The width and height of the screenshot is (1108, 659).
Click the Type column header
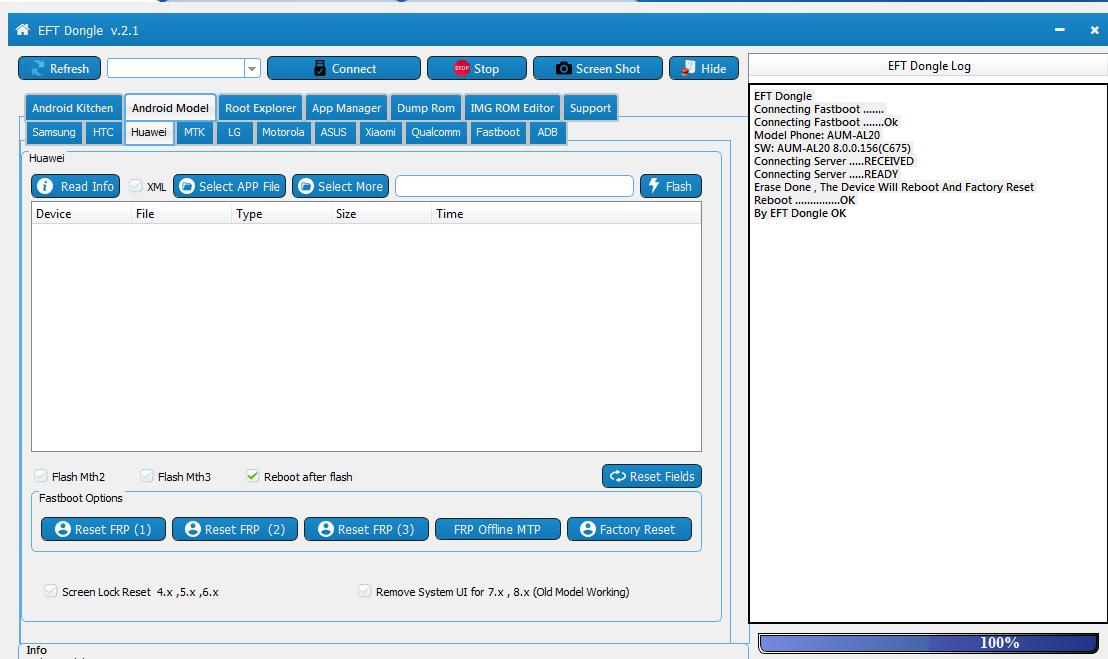pyautogui.click(x=281, y=213)
